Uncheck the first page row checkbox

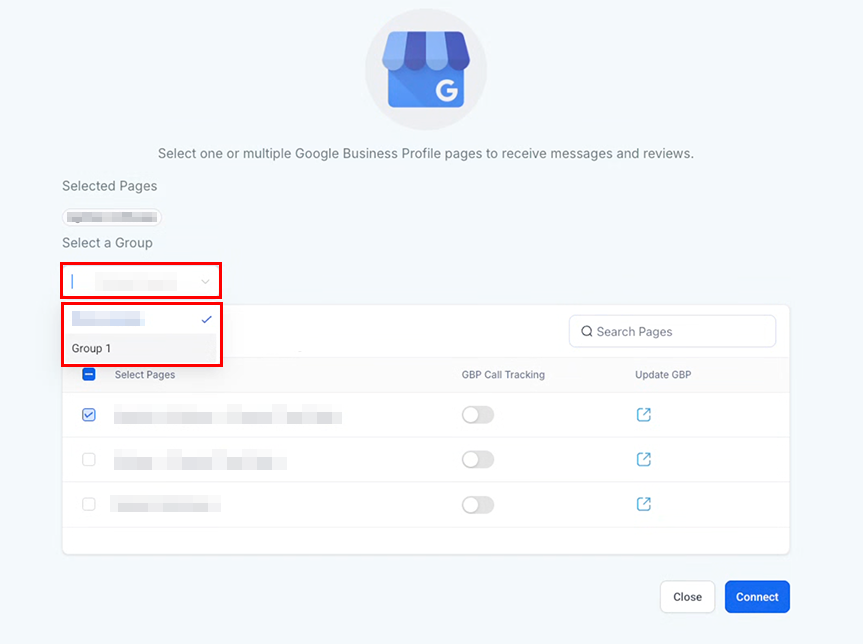pos(89,414)
